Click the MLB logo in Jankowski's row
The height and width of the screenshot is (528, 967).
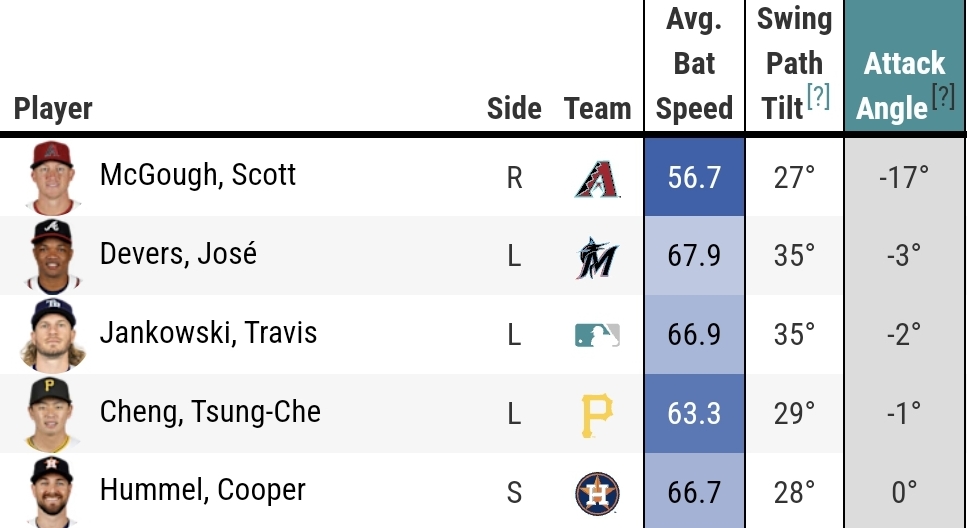point(597,335)
